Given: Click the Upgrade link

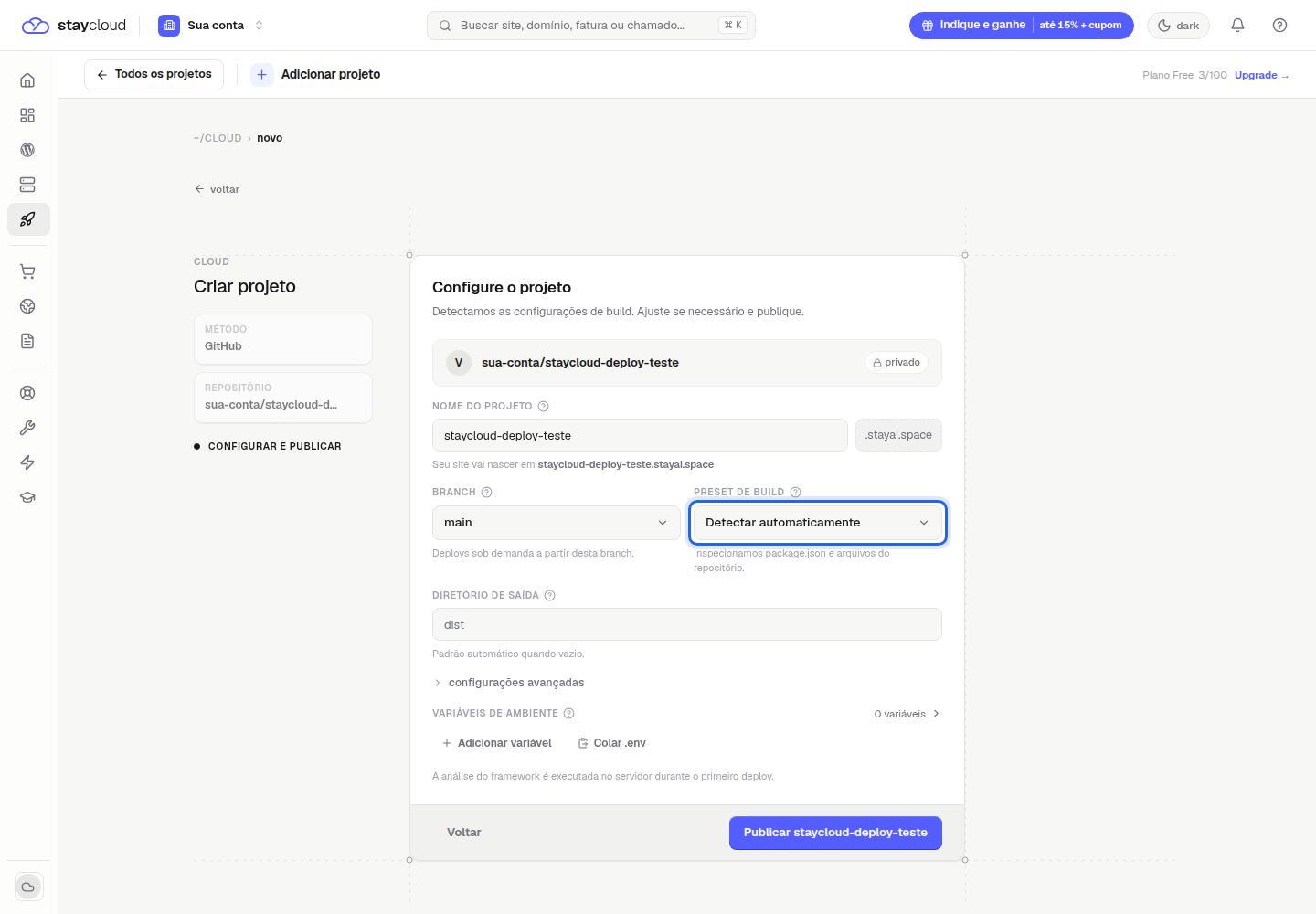Looking at the screenshot, I should pyautogui.click(x=1261, y=75).
